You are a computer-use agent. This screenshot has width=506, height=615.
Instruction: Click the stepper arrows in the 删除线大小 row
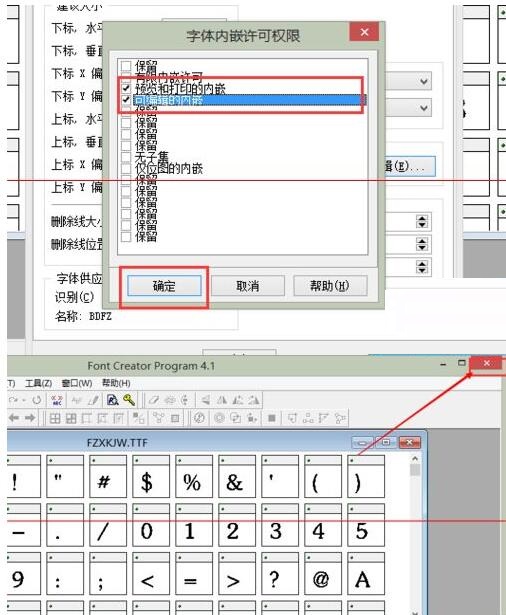[x=422, y=222]
